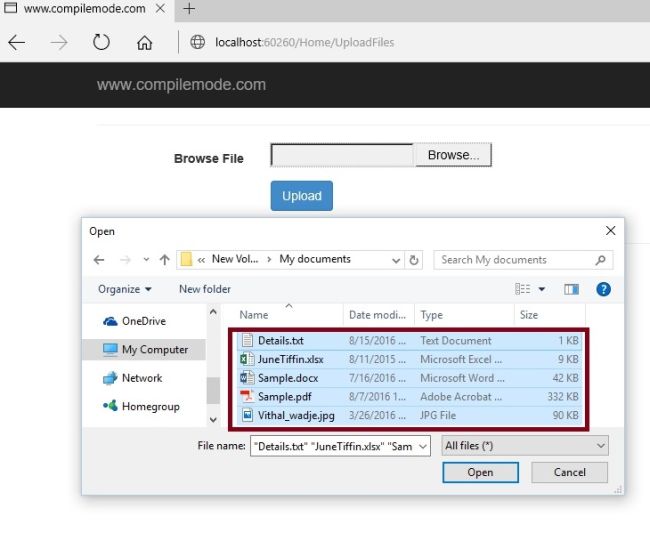Click the folder icon in path bar
650x549 pixels.
(187, 260)
